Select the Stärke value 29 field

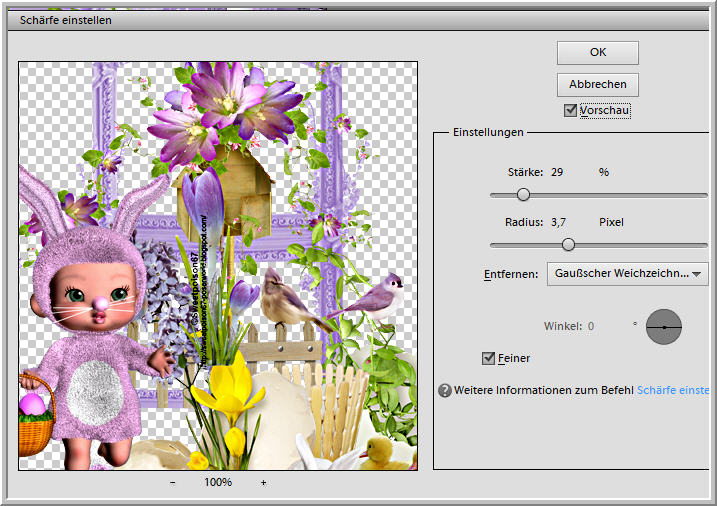coord(557,172)
